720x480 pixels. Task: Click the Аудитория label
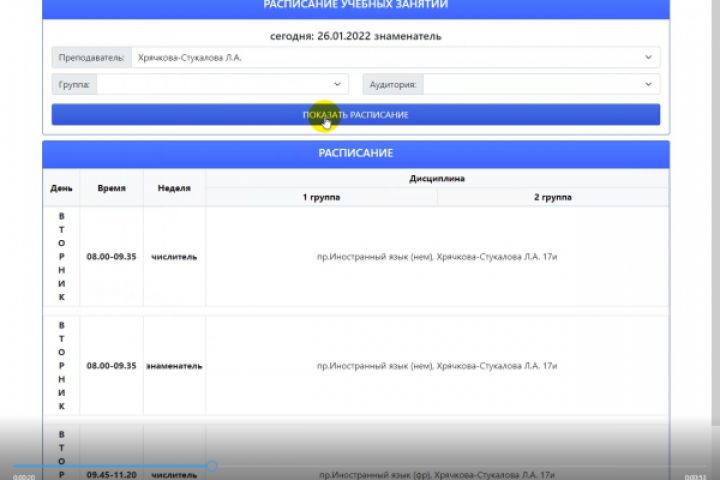point(393,84)
